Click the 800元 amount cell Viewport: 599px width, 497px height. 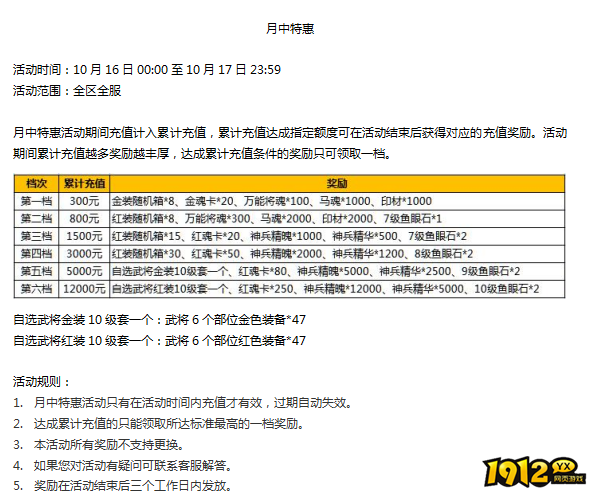click(84, 219)
